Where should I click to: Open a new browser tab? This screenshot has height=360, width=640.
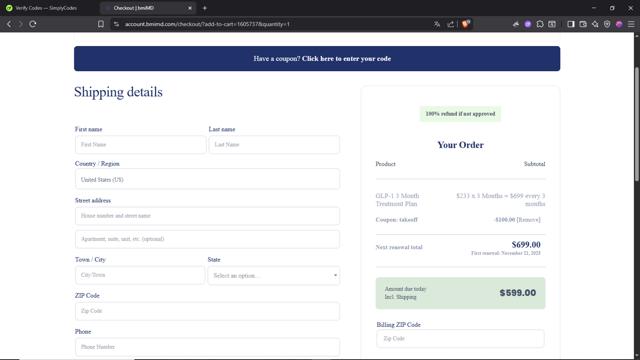pos(204,8)
